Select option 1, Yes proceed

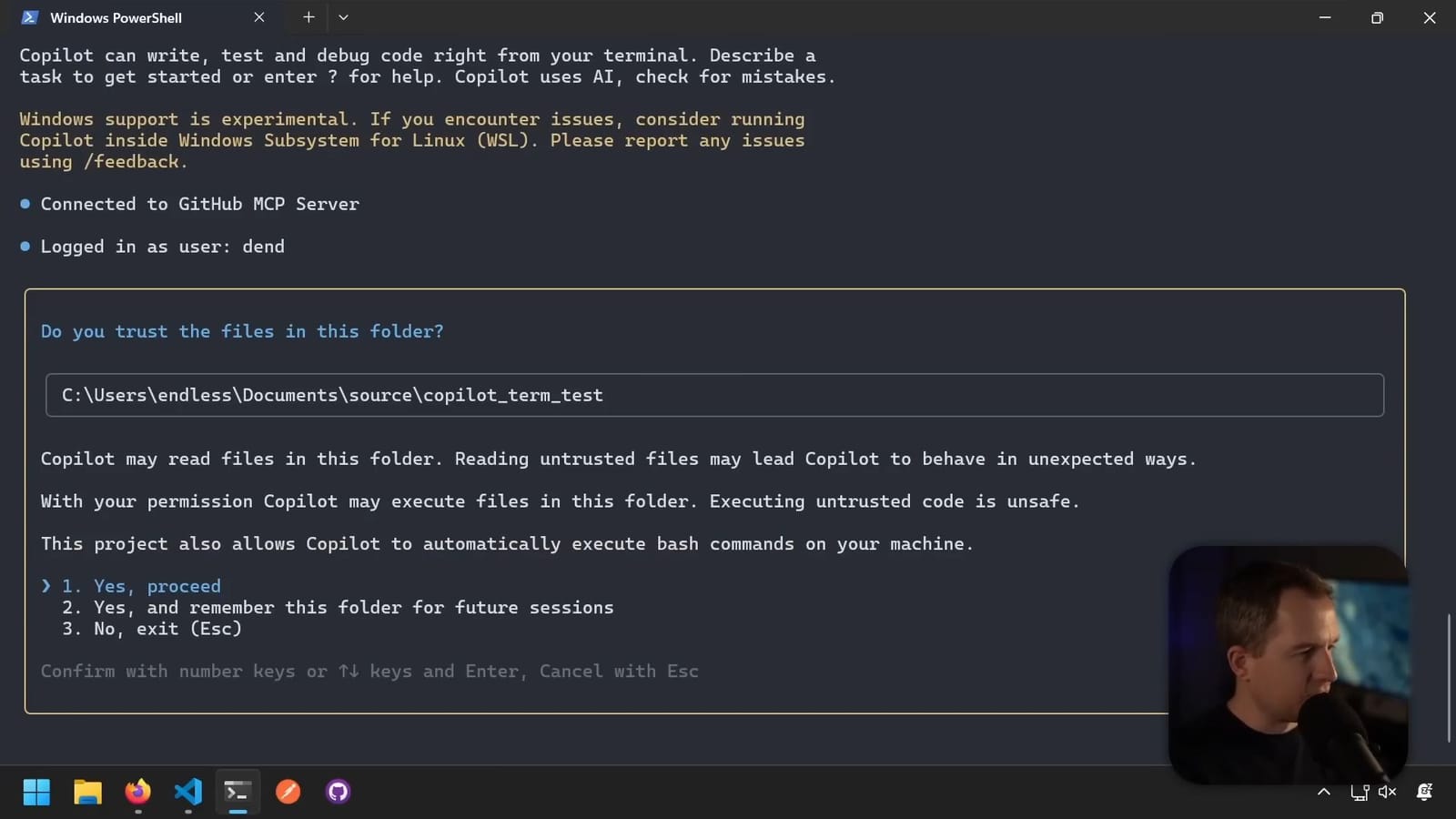155,585
